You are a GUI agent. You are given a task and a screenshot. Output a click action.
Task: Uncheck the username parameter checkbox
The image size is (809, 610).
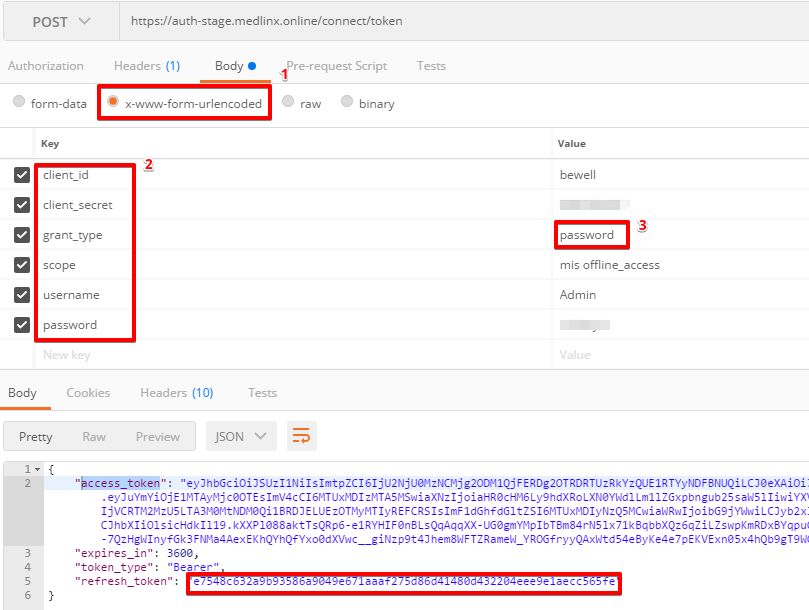click(23, 294)
